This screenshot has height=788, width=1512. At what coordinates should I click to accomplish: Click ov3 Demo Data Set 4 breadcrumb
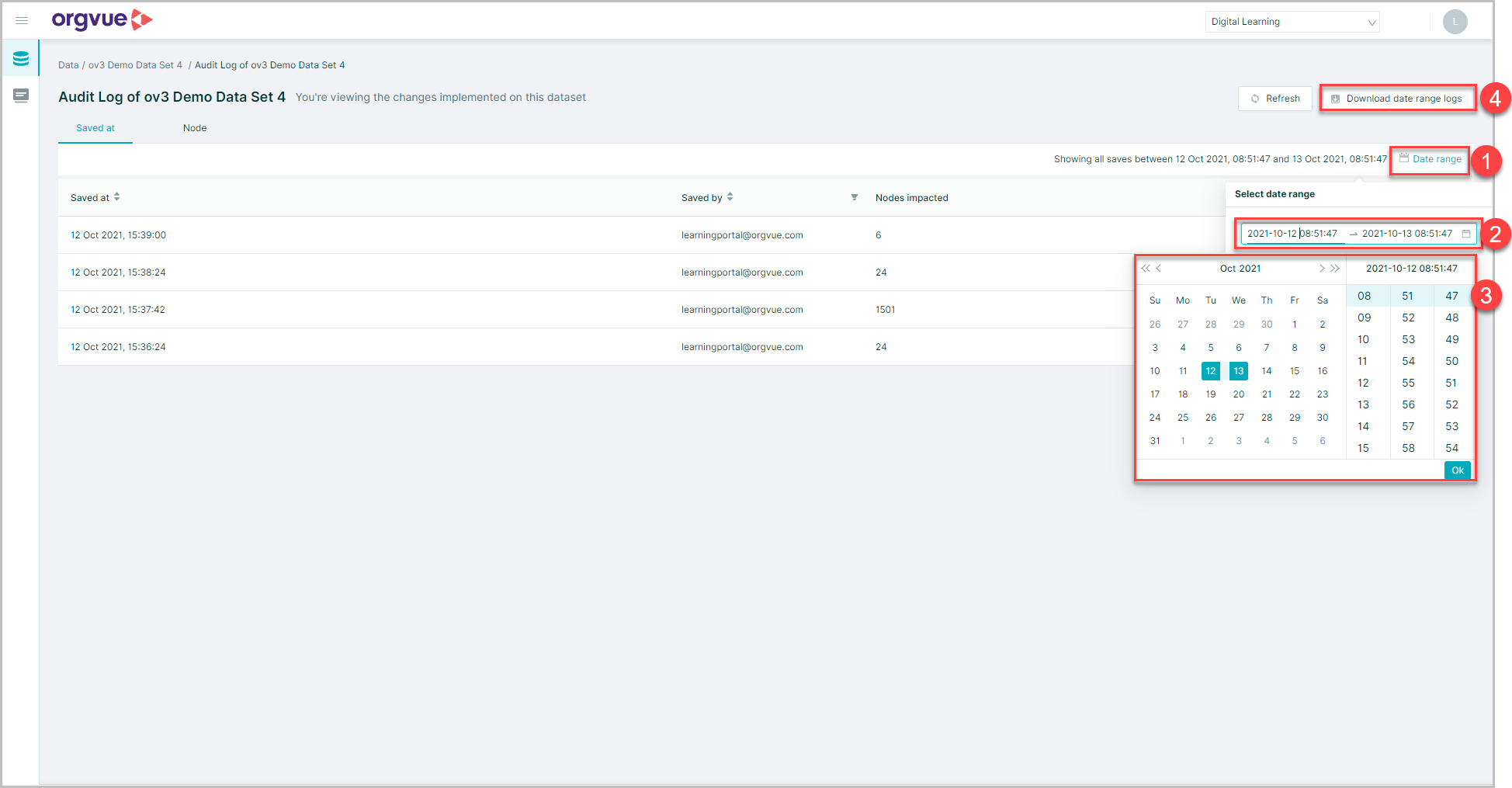(135, 65)
